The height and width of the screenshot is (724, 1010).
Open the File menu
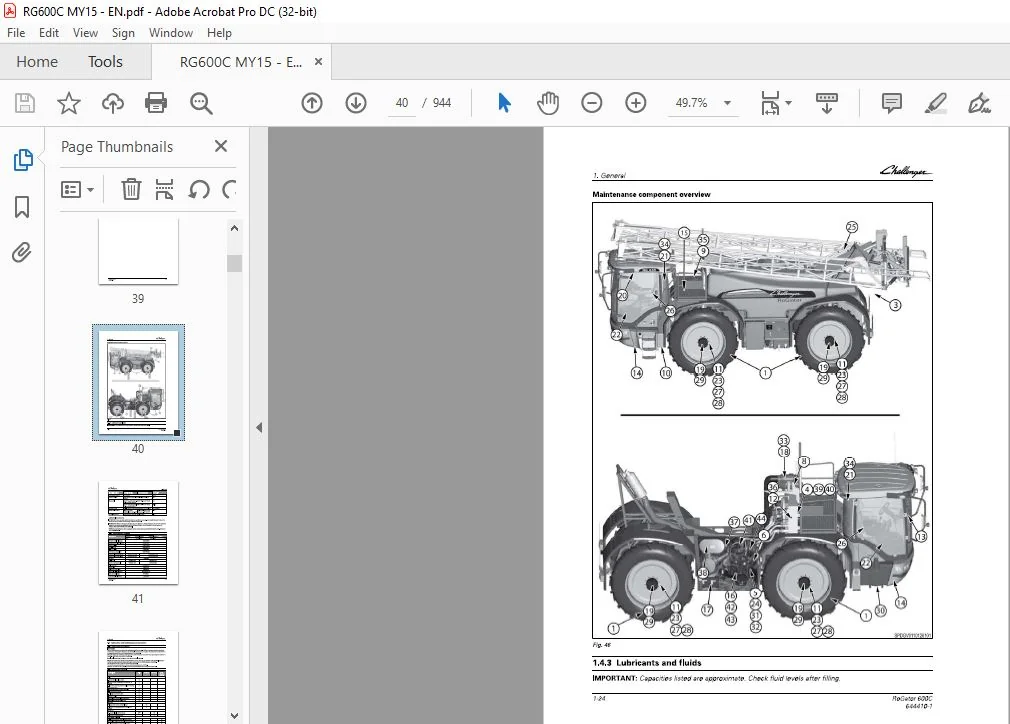coord(16,33)
